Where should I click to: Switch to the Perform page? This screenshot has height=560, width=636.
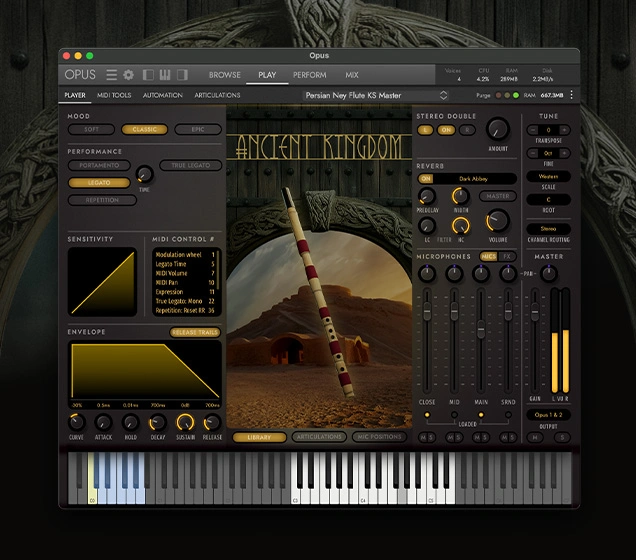coord(309,75)
